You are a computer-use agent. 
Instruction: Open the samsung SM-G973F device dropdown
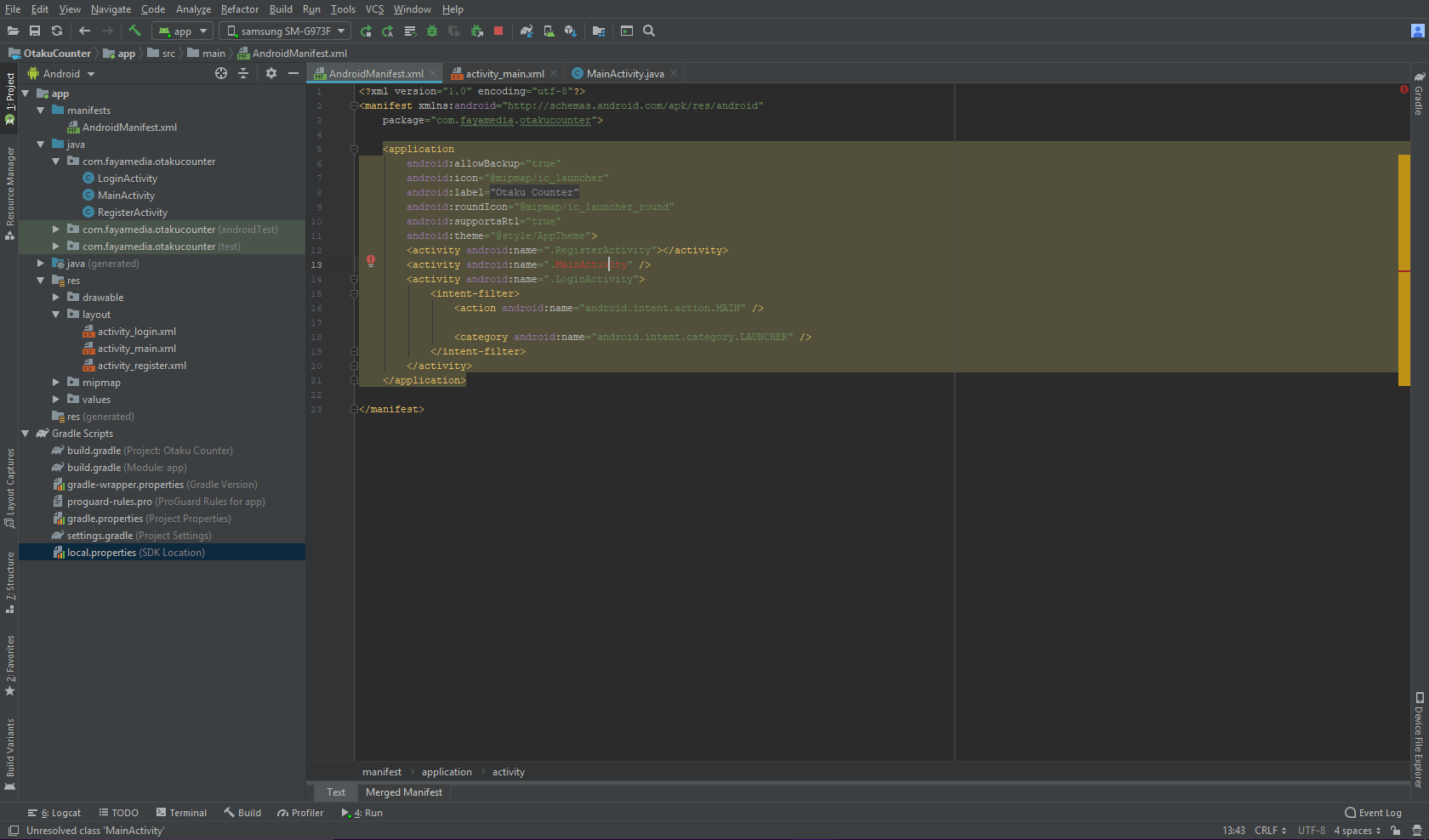click(285, 31)
